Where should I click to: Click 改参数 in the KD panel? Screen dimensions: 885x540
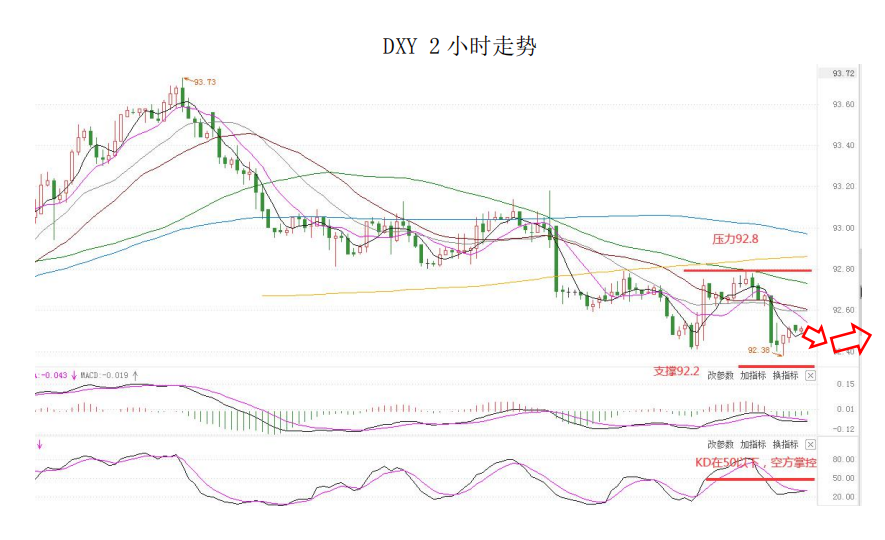coord(721,445)
